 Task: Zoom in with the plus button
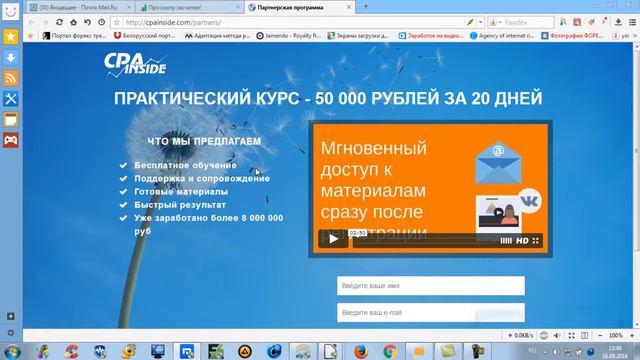[x=632, y=336]
